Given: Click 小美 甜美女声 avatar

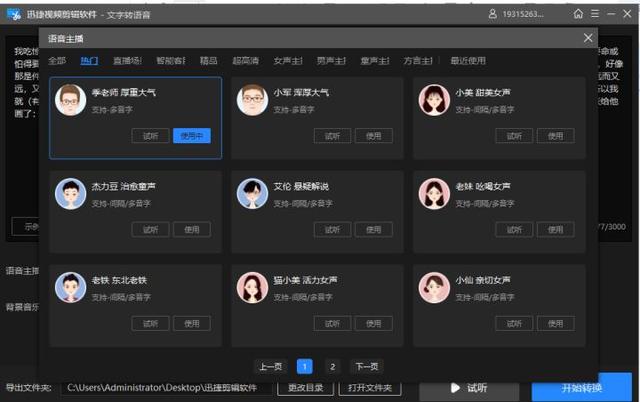Looking at the screenshot, I should (434, 100).
